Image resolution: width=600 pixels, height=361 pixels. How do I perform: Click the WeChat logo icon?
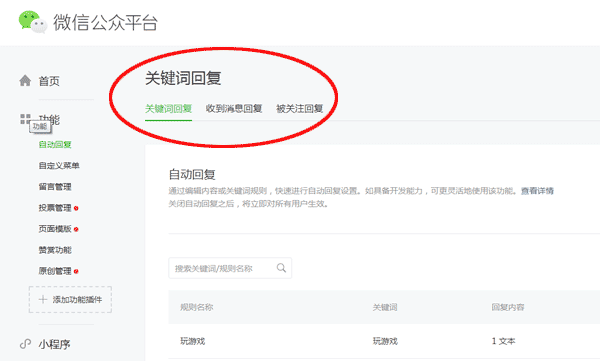33,22
